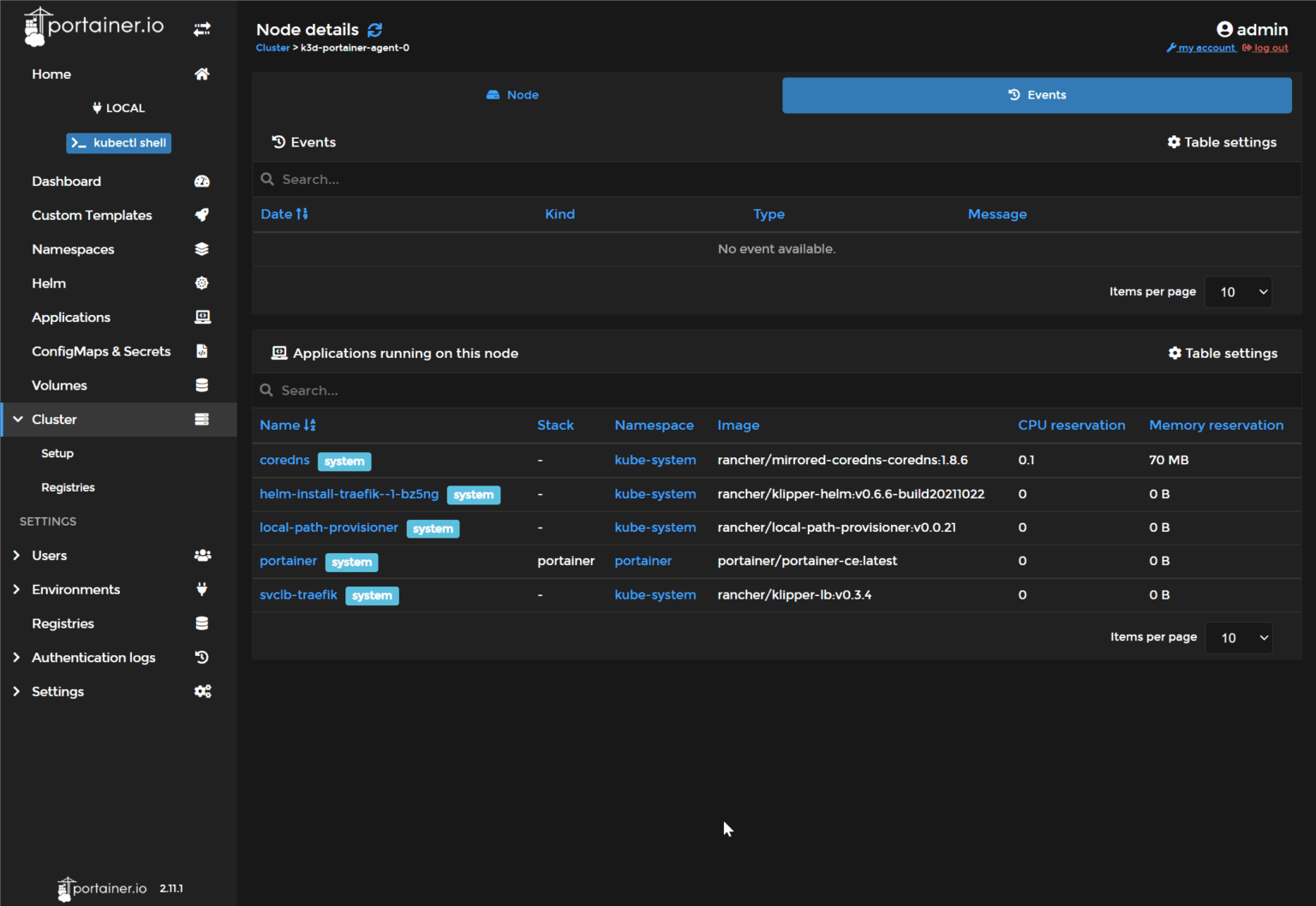Open Table settings for Applications table
Viewport: 1316px width, 906px height.
coord(1223,352)
